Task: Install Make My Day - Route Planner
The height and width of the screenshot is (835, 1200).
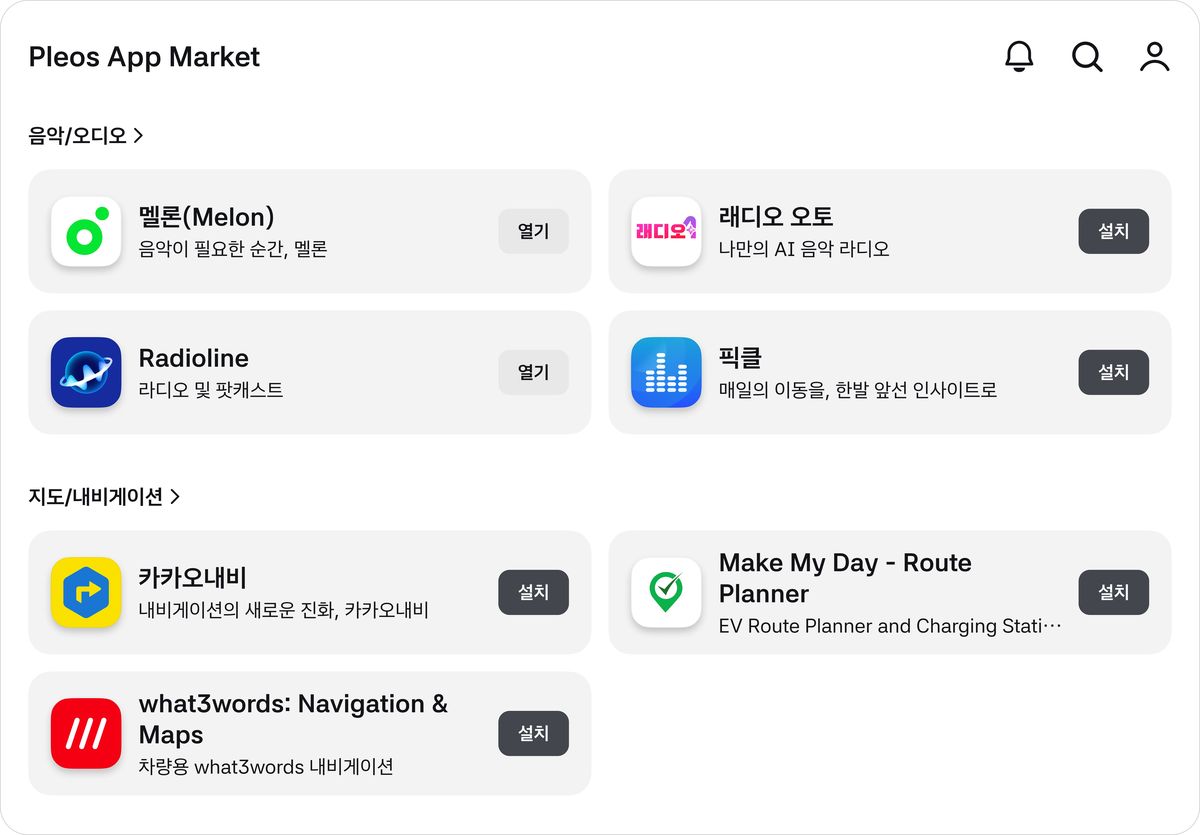Action: tap(1114, 592)
